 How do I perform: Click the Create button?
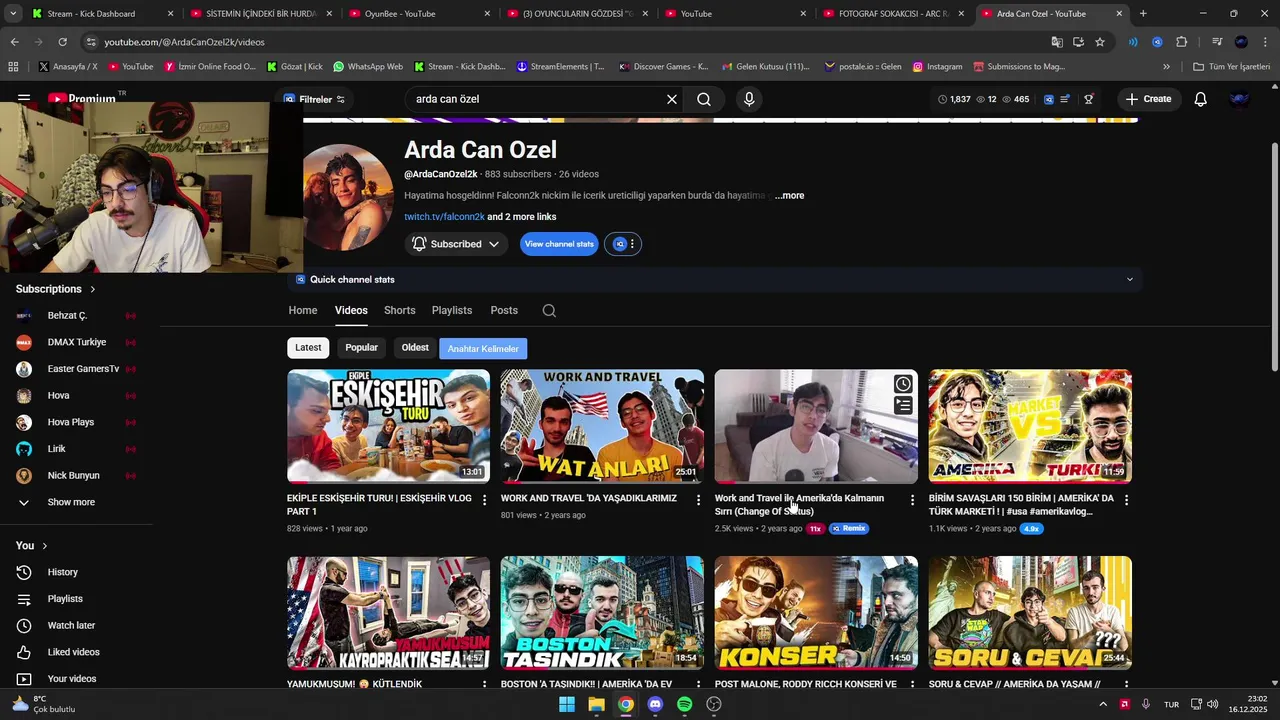(1148, 99)
